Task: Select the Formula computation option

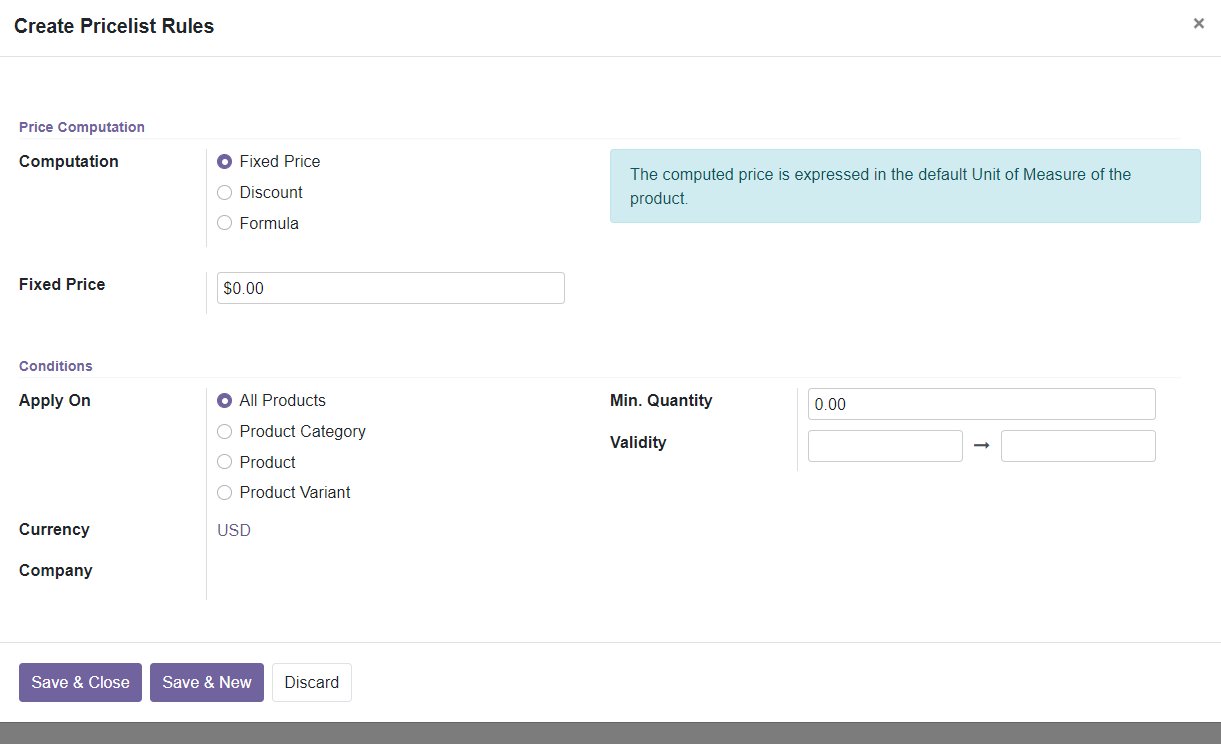Action: click(x=224, y=222)
